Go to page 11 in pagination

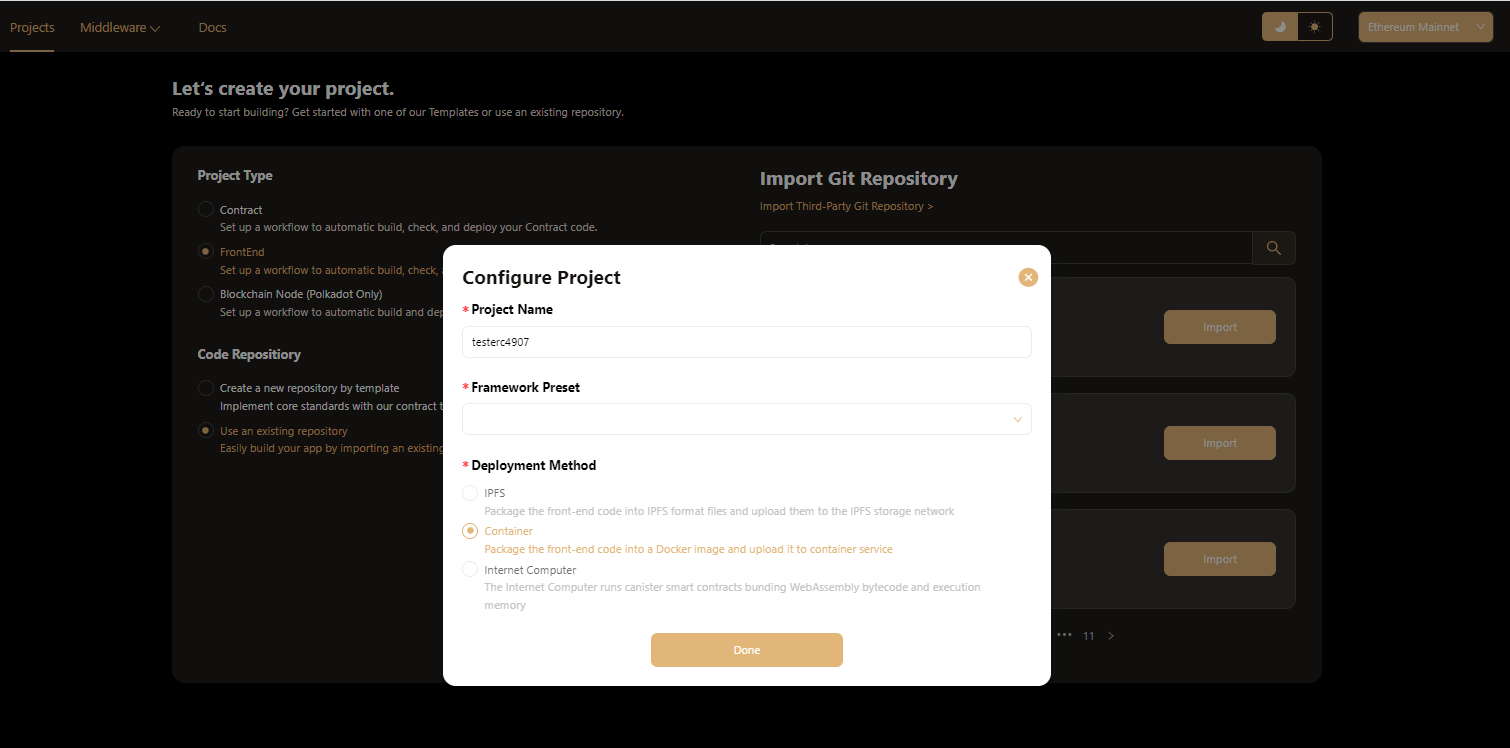(1089, 636)
